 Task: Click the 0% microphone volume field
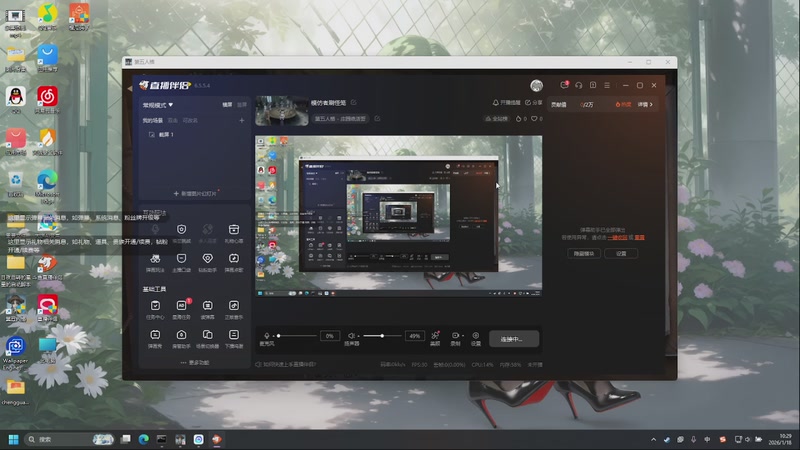pos(330,336)
